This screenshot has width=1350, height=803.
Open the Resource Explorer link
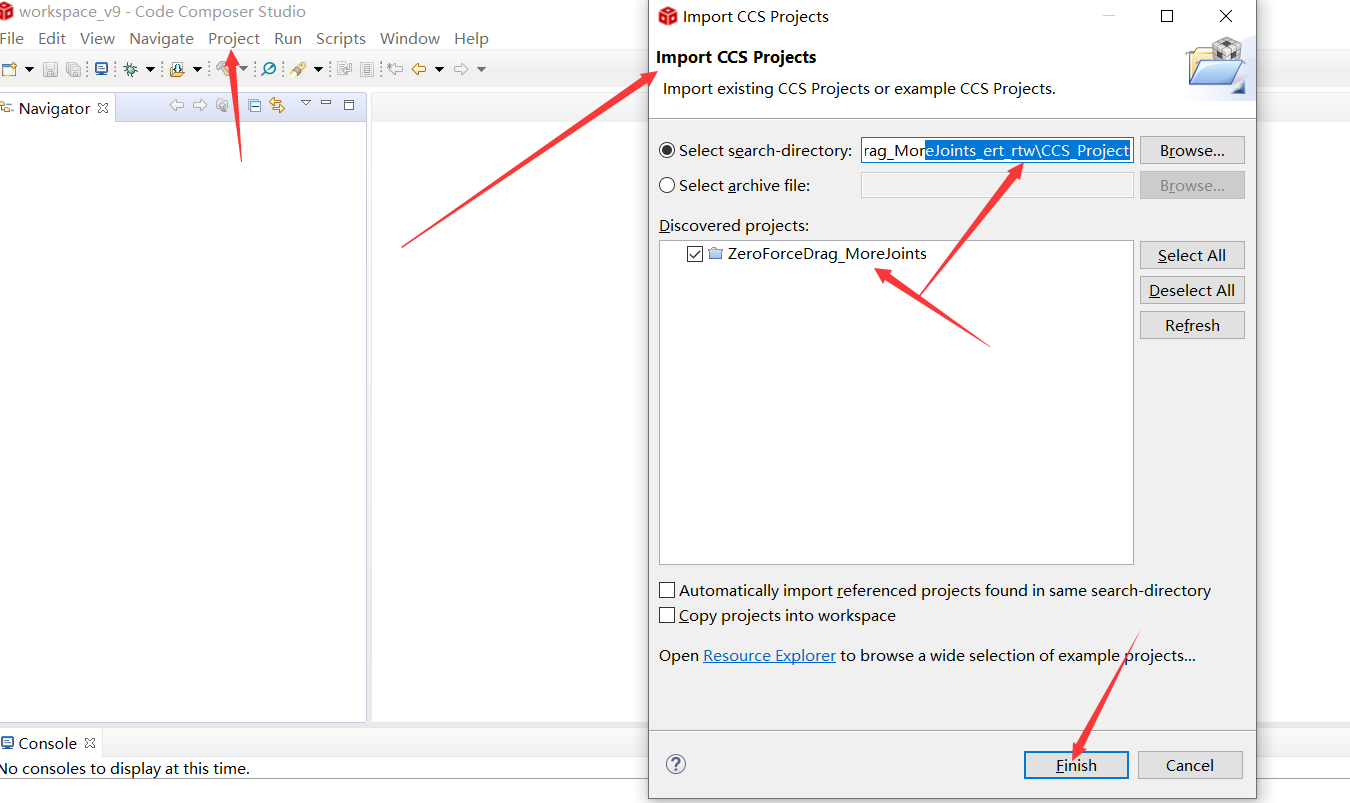pyautogui.click(x=769, y=655)
